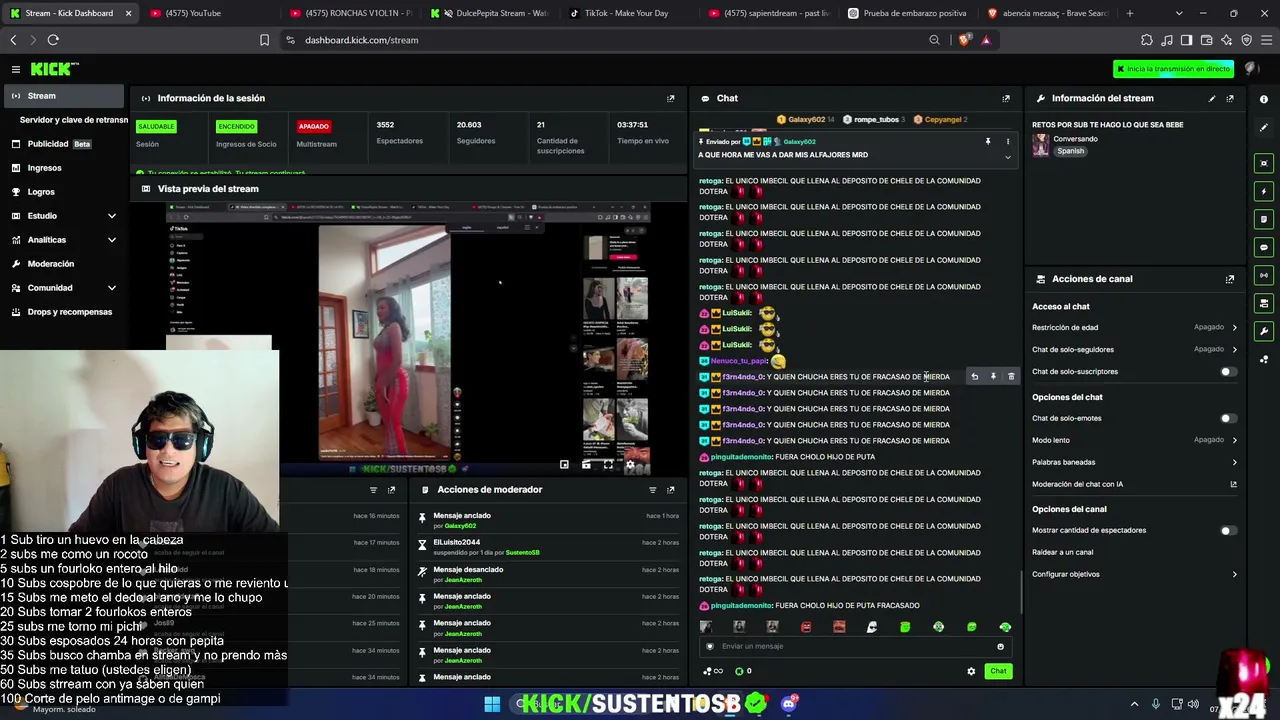Pop out the Acciones de moderador panel

click(x=670, y=490)
